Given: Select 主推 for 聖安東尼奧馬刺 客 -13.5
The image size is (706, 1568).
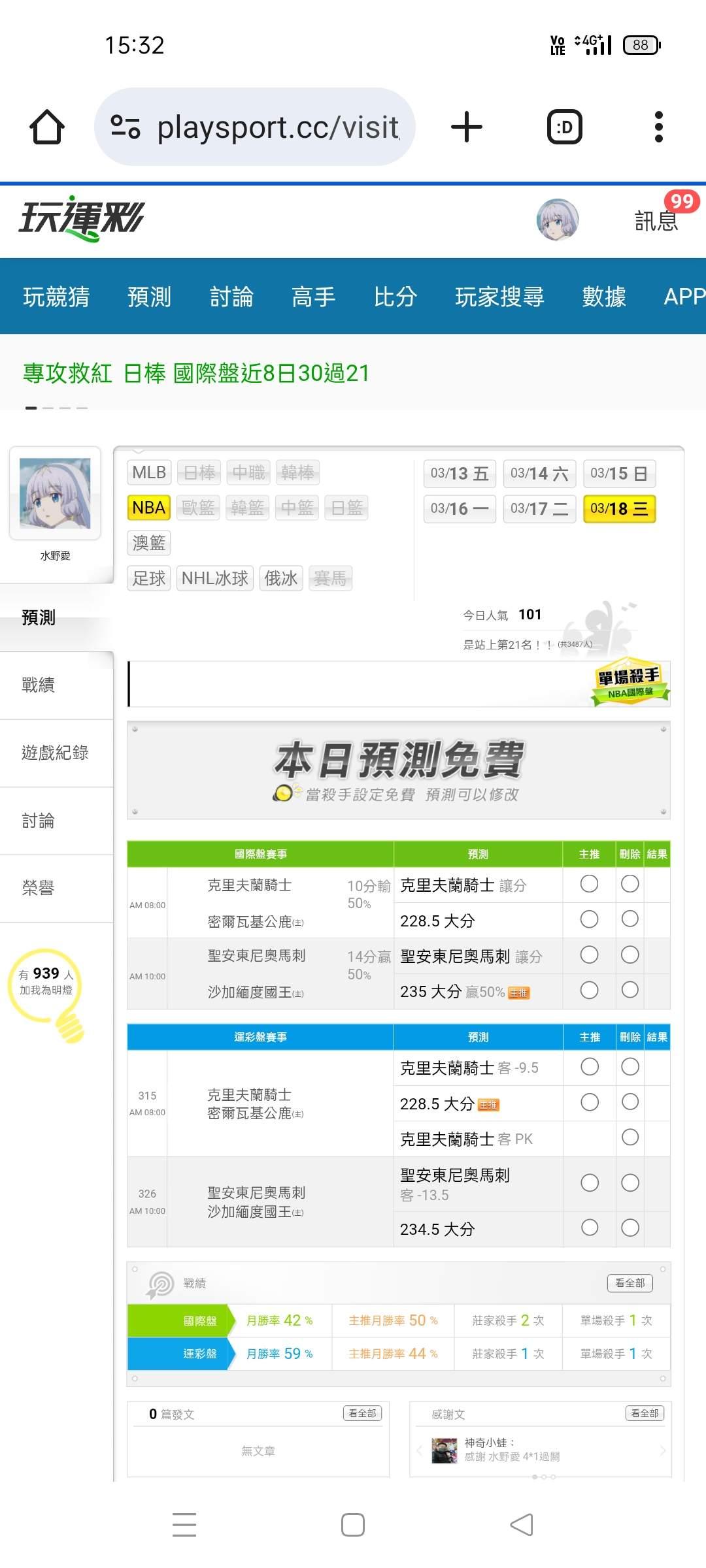Looking at the screenshot, I should click(590, 1183).
